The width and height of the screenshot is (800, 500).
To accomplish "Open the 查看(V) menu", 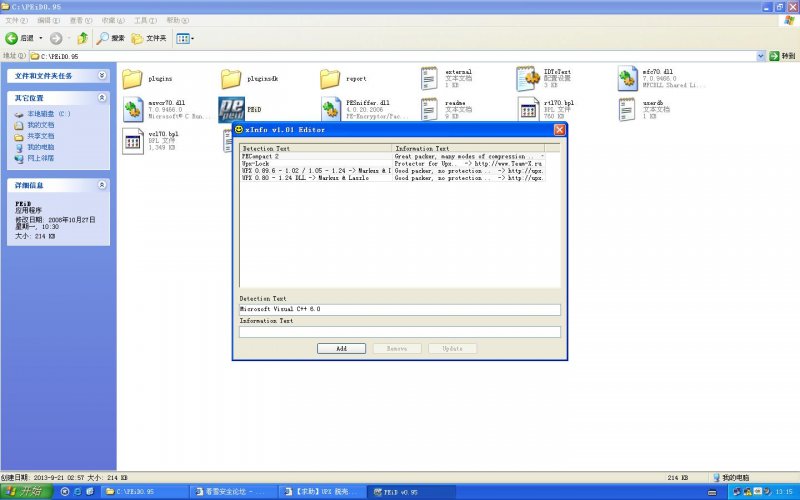I will point(81,20).
